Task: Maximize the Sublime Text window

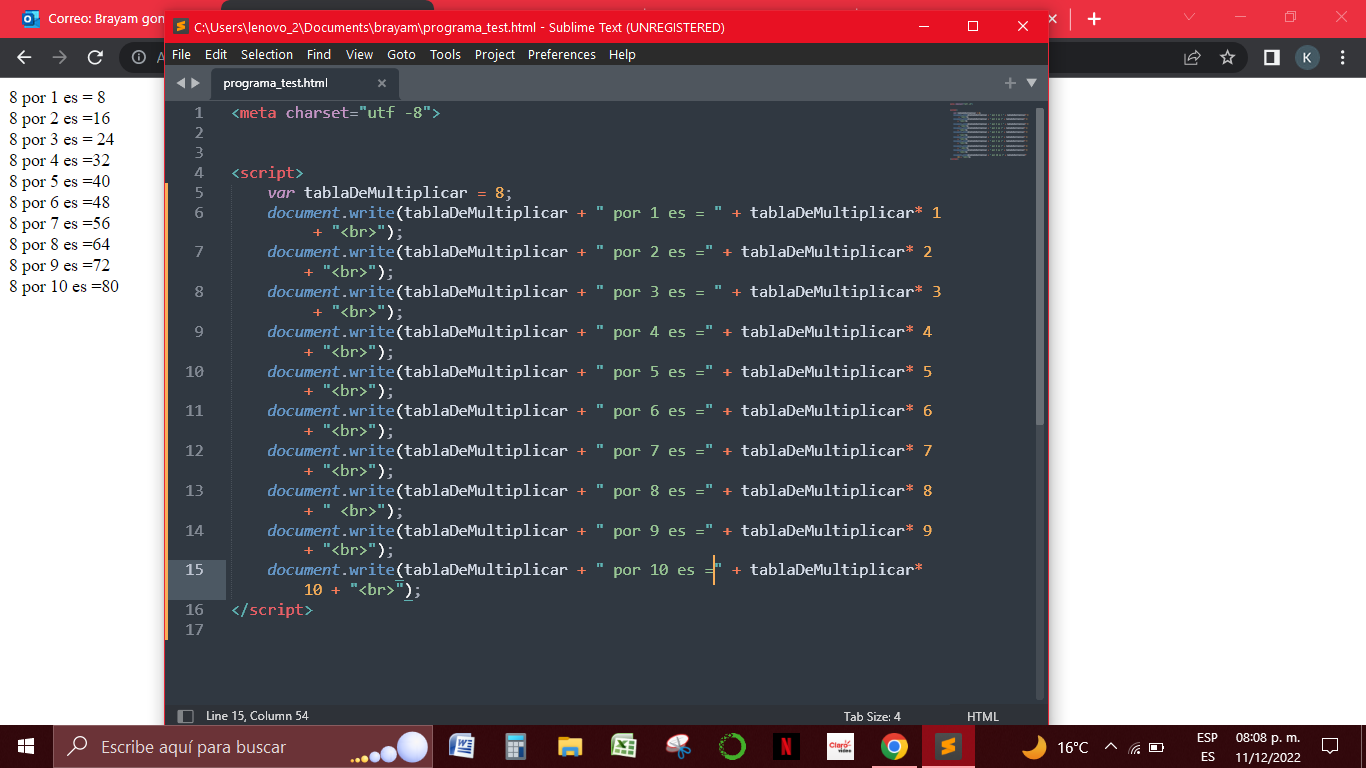Action: (x=973, y=27)
